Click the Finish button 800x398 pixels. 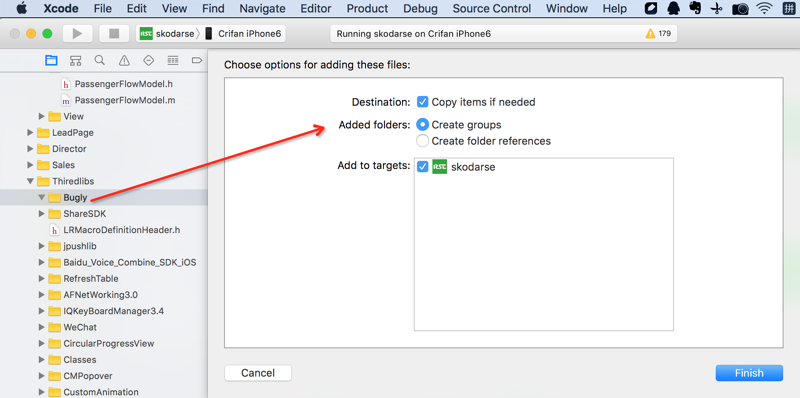click(749, 373)
